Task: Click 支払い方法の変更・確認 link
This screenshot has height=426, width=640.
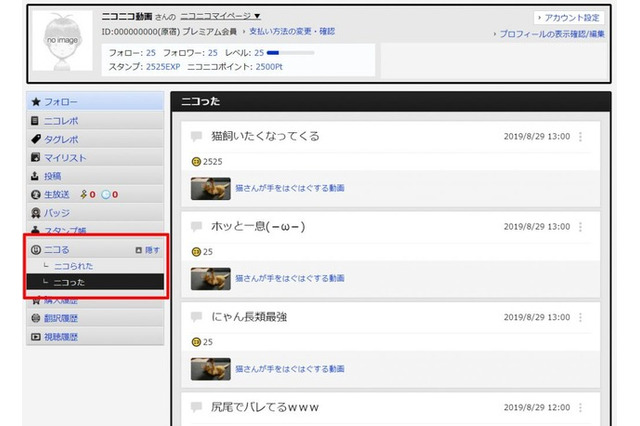Action: pos(292,31)
